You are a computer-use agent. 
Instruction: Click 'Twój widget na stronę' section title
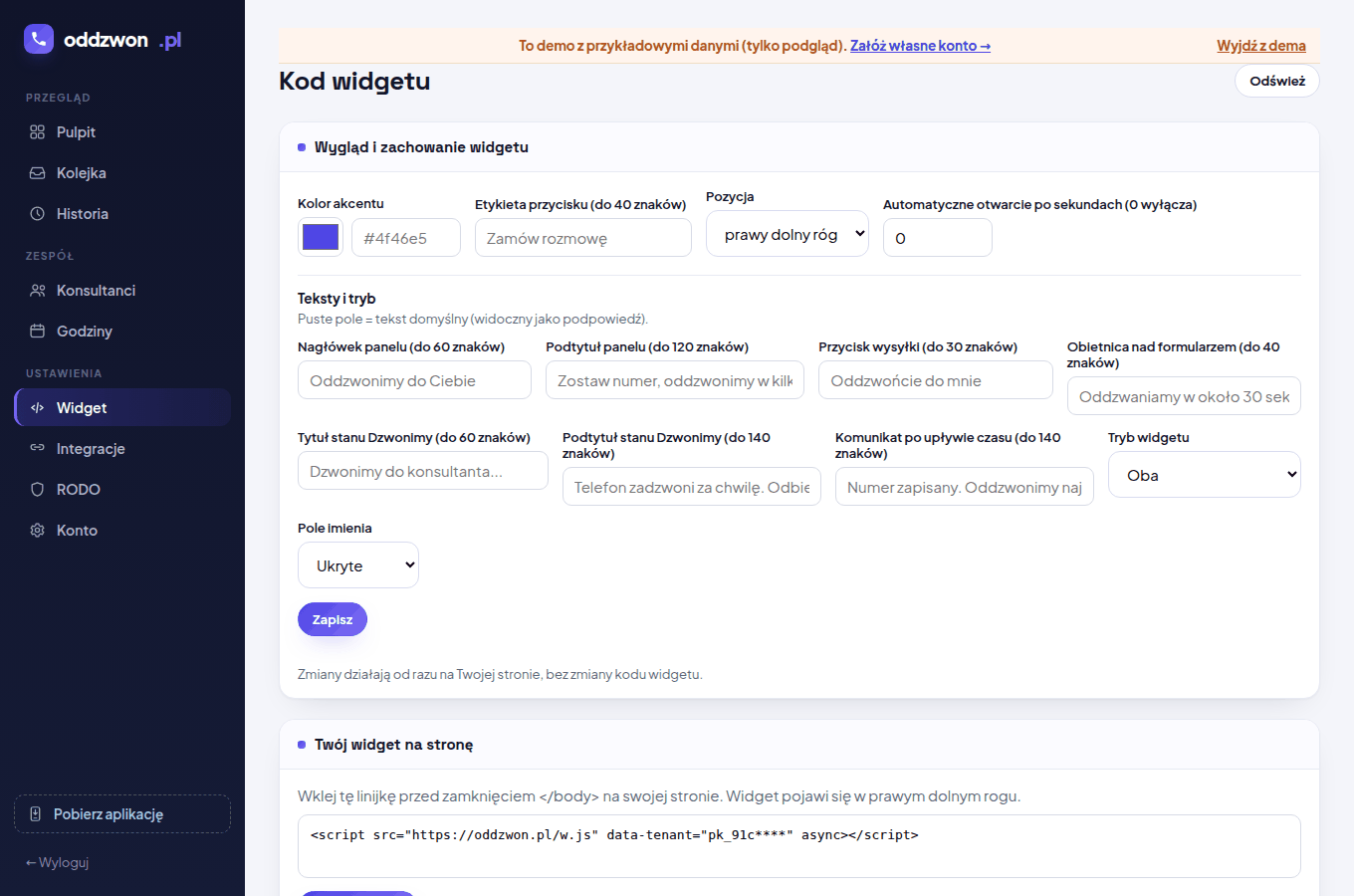pos(393,745)
